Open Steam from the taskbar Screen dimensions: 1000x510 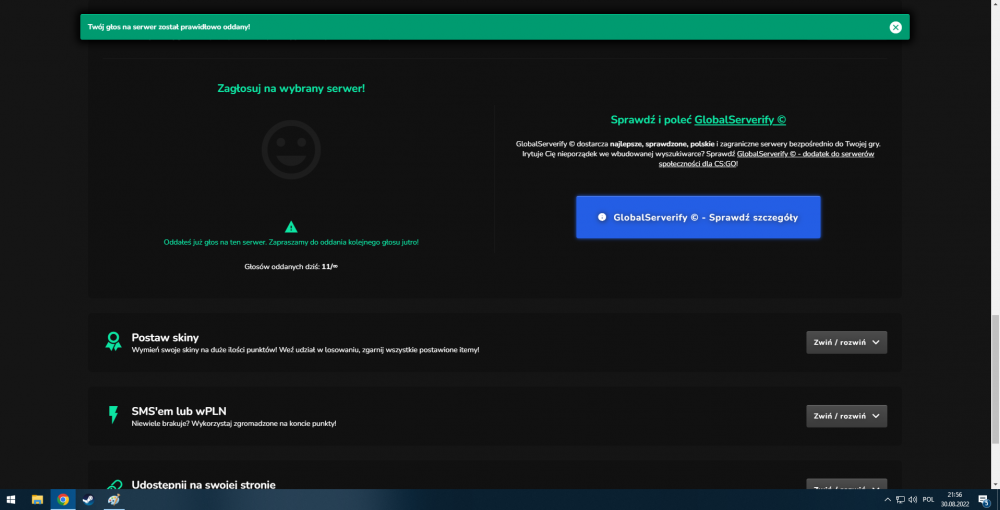point(88,500)
